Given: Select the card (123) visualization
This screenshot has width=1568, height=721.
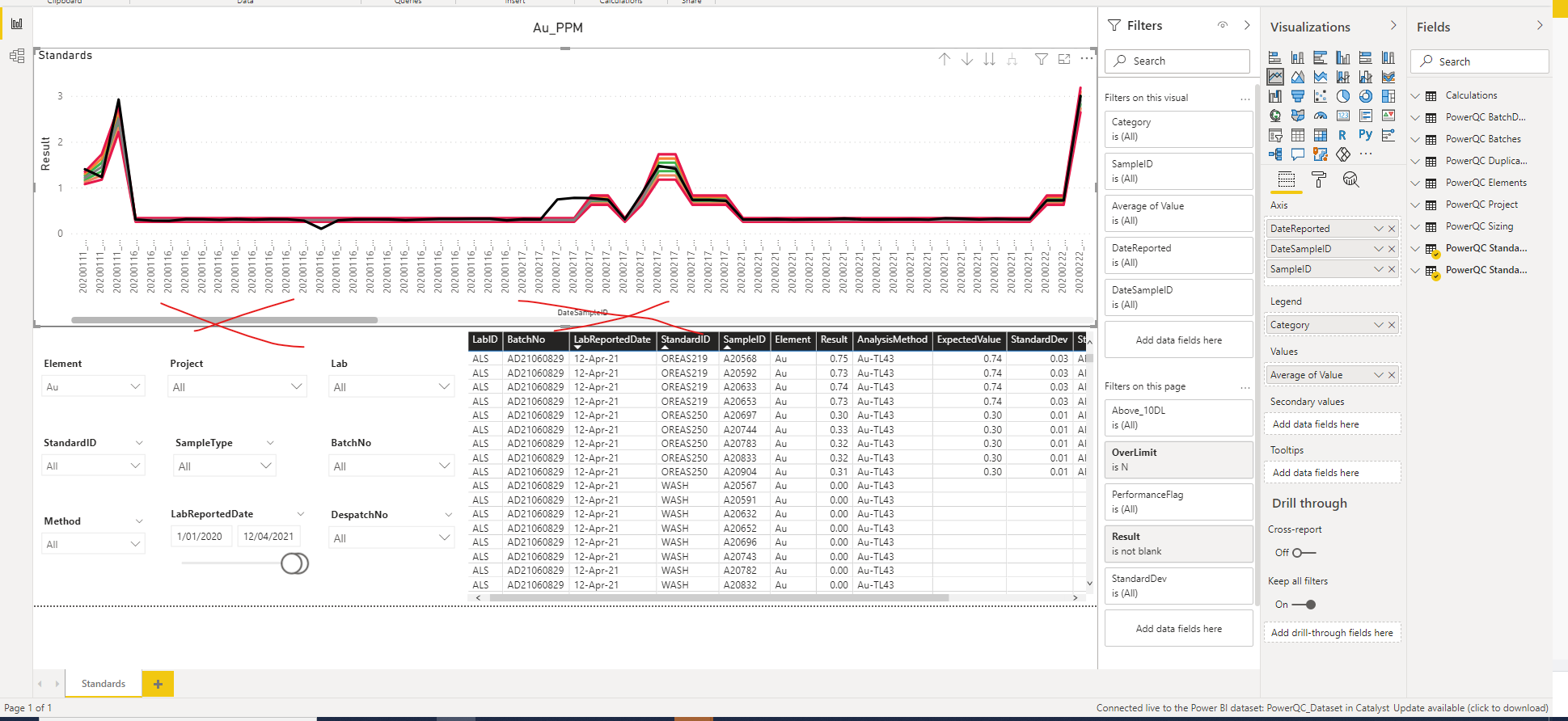Looking at the screenshot, I should pos(1343,116).
